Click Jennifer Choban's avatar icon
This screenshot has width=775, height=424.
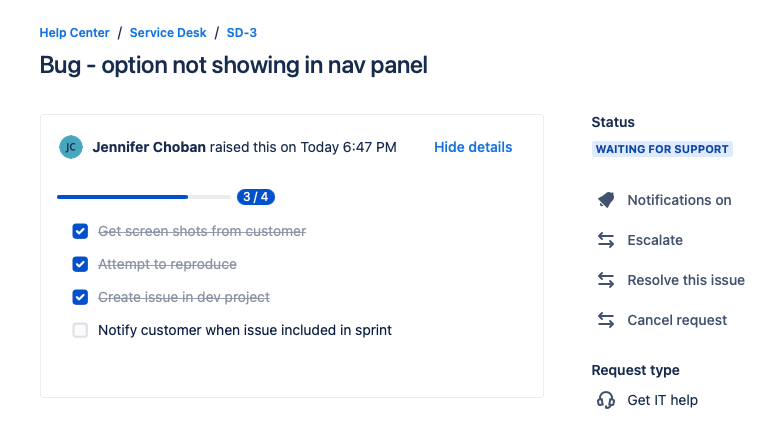(x=71, y=147)
